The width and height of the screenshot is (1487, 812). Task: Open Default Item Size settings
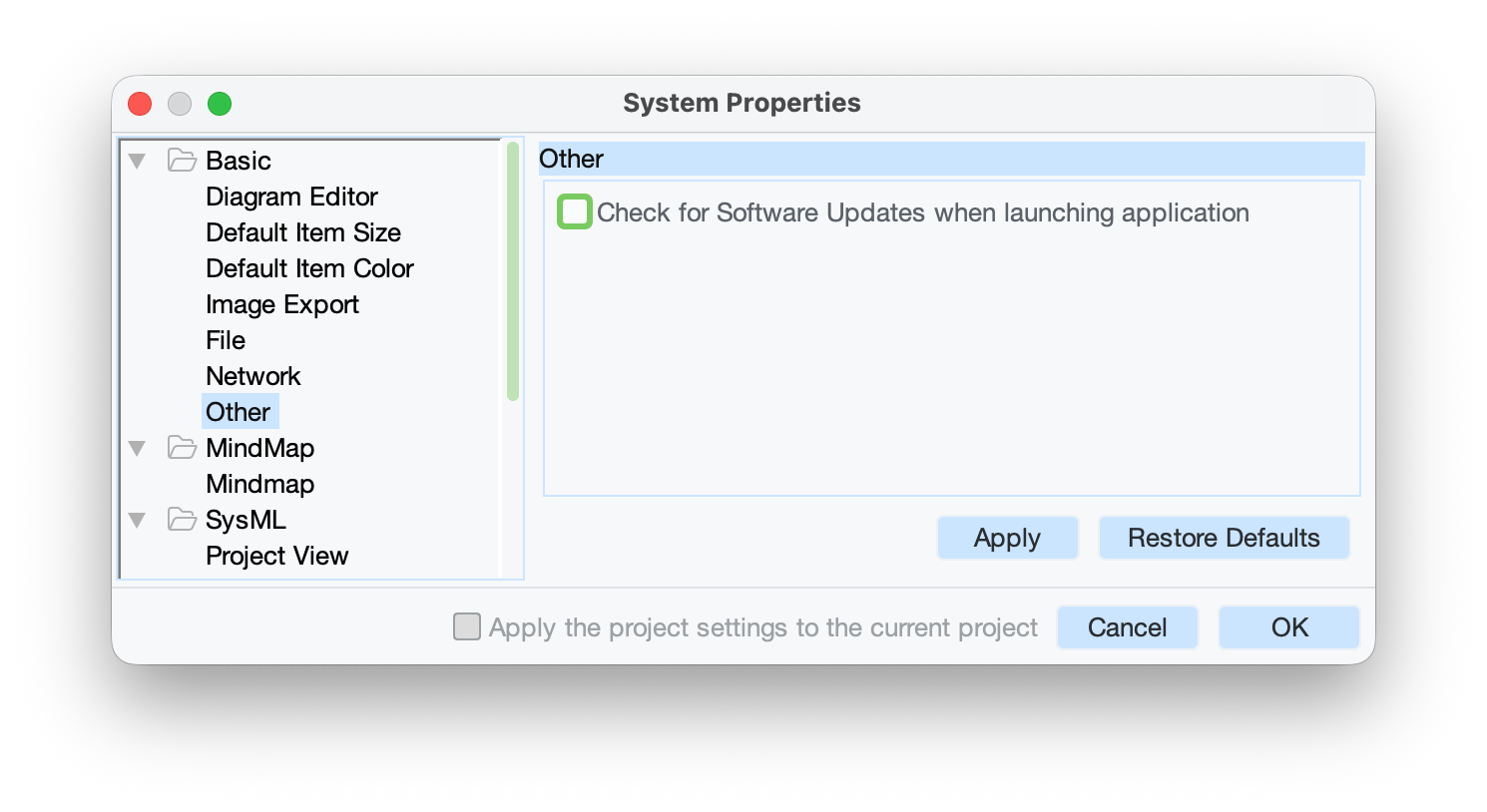pyautogui.click(x=302, y=232)
